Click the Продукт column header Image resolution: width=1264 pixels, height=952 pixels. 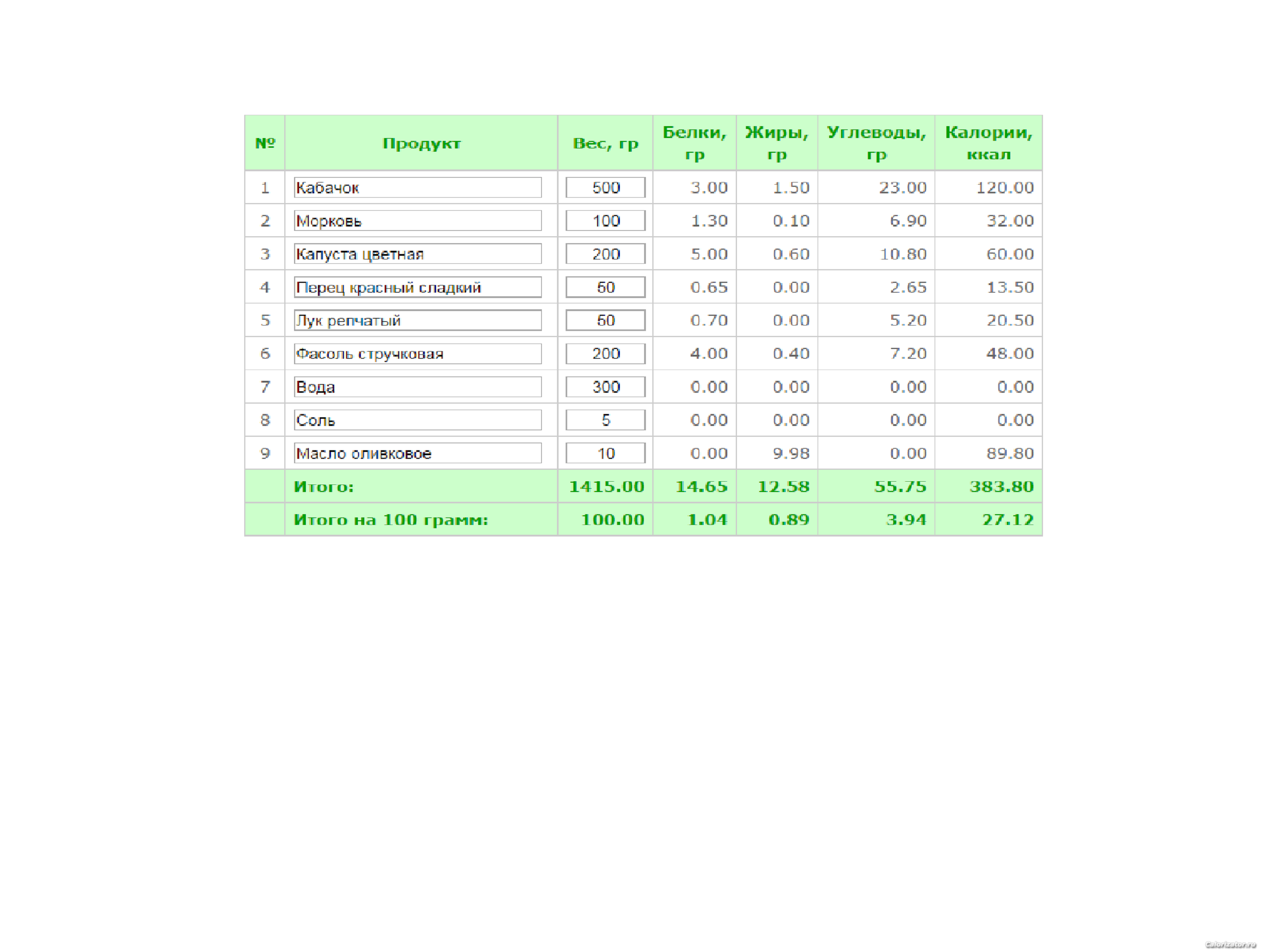point(421,143)
